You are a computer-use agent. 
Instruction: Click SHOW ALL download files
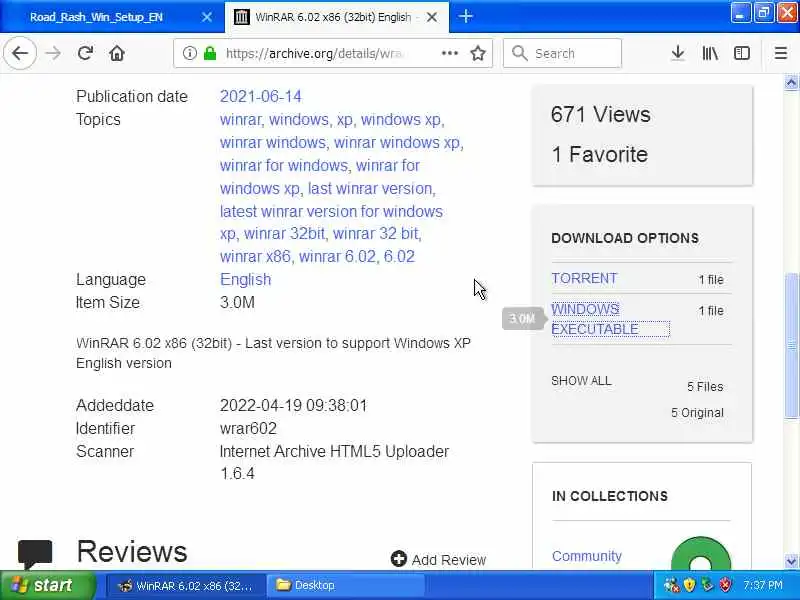tap(581, 381)
